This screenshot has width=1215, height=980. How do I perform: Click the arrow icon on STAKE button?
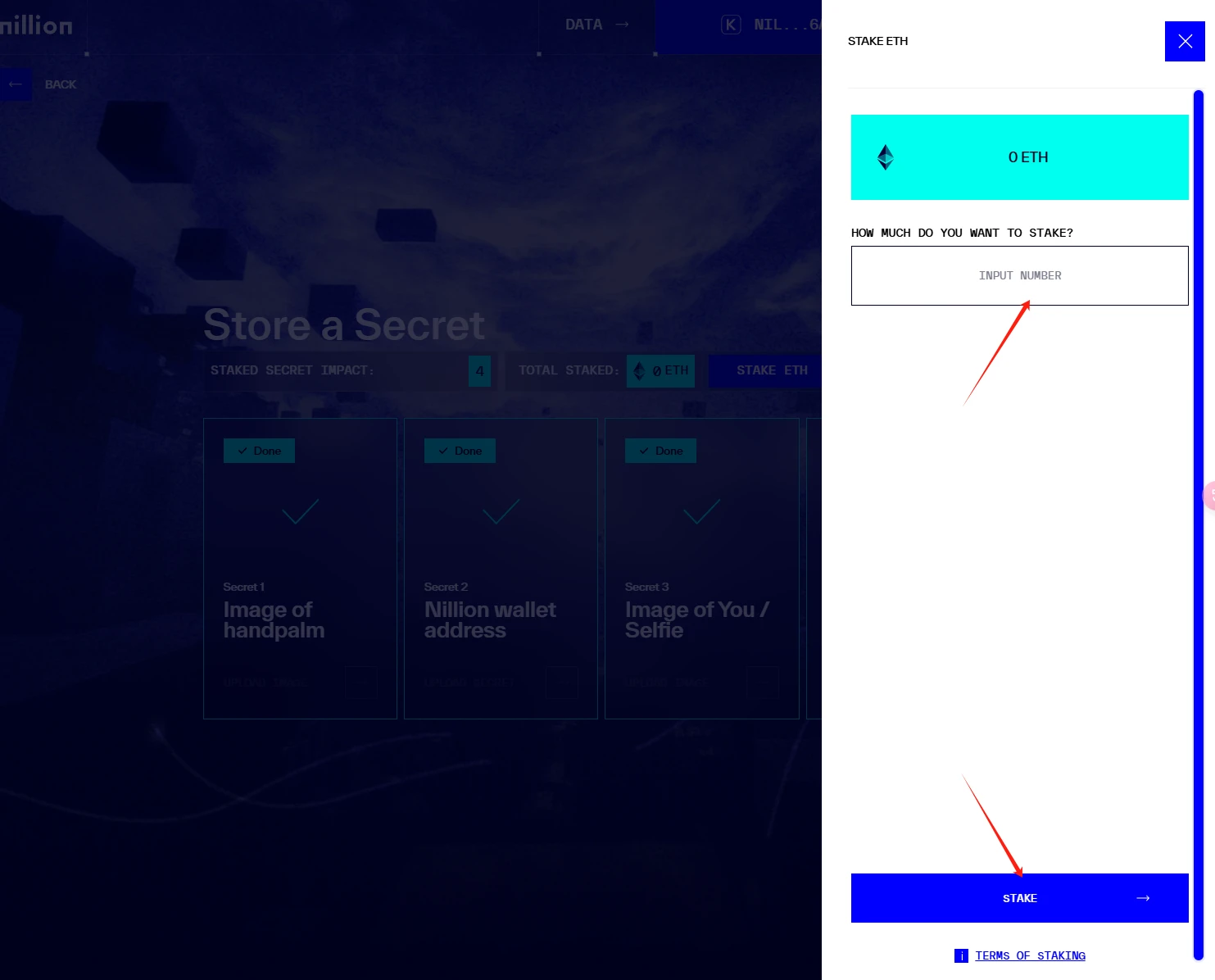[1143, 899]
